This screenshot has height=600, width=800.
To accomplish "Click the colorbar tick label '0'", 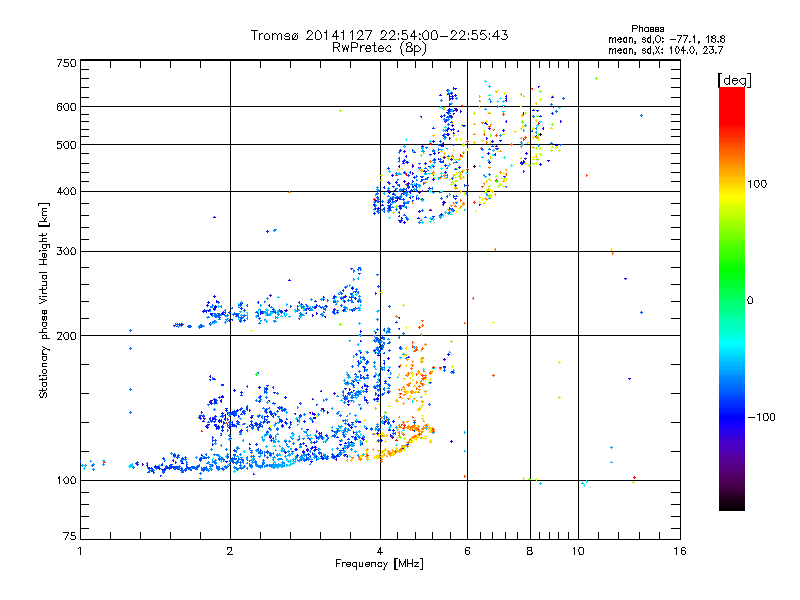I will 750,300.
